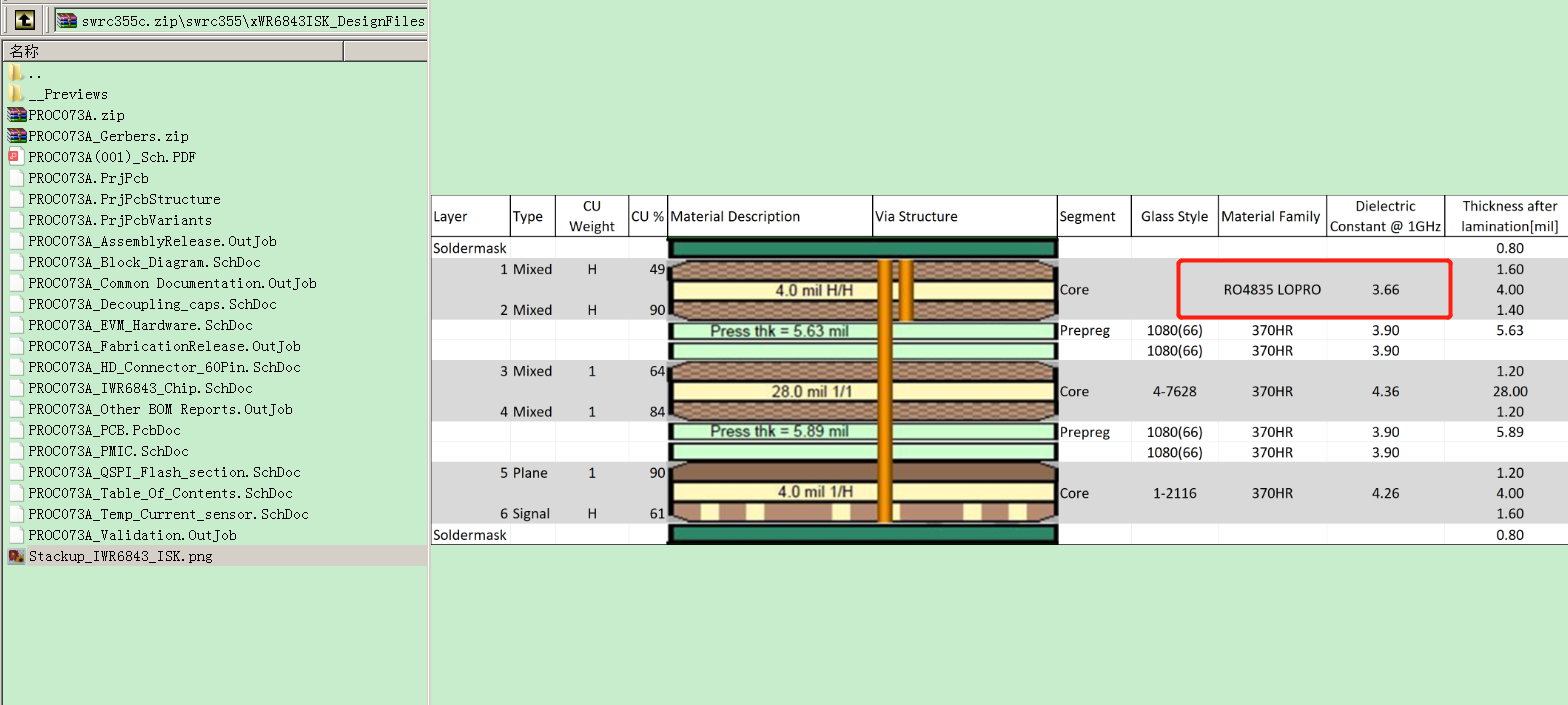1568x705 pixels.
Task: Click the 4.36 dielectric constant value
Action: [x=1385, y=392]
